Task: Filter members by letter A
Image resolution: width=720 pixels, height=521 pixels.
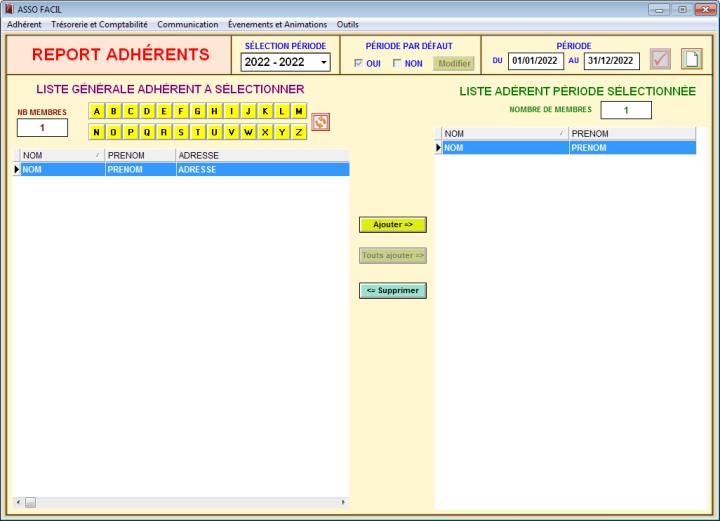Action: (97, 111)
